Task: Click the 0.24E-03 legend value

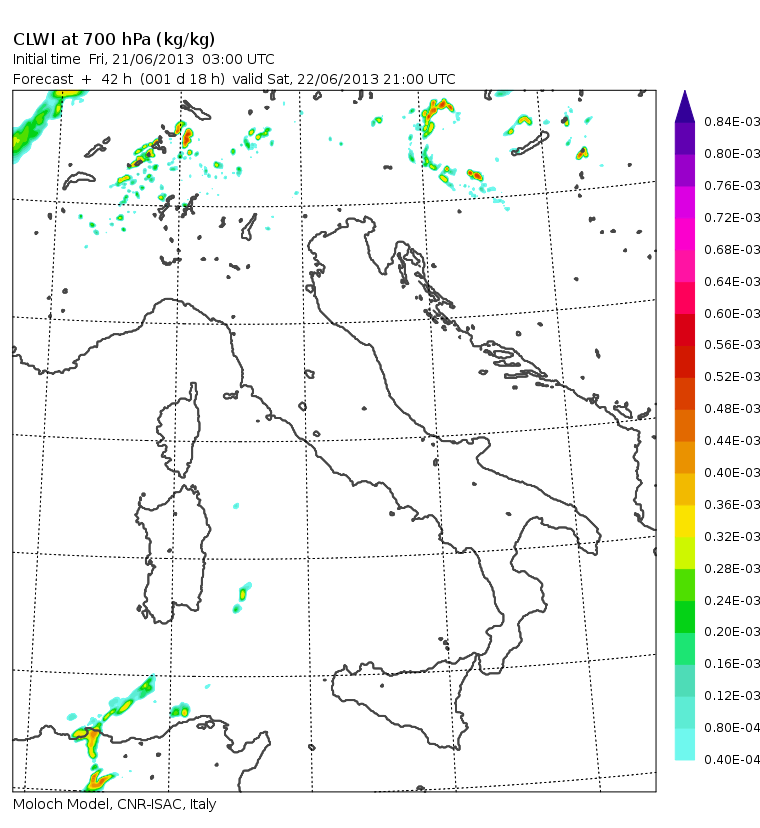Action: (x=732, y=600)
